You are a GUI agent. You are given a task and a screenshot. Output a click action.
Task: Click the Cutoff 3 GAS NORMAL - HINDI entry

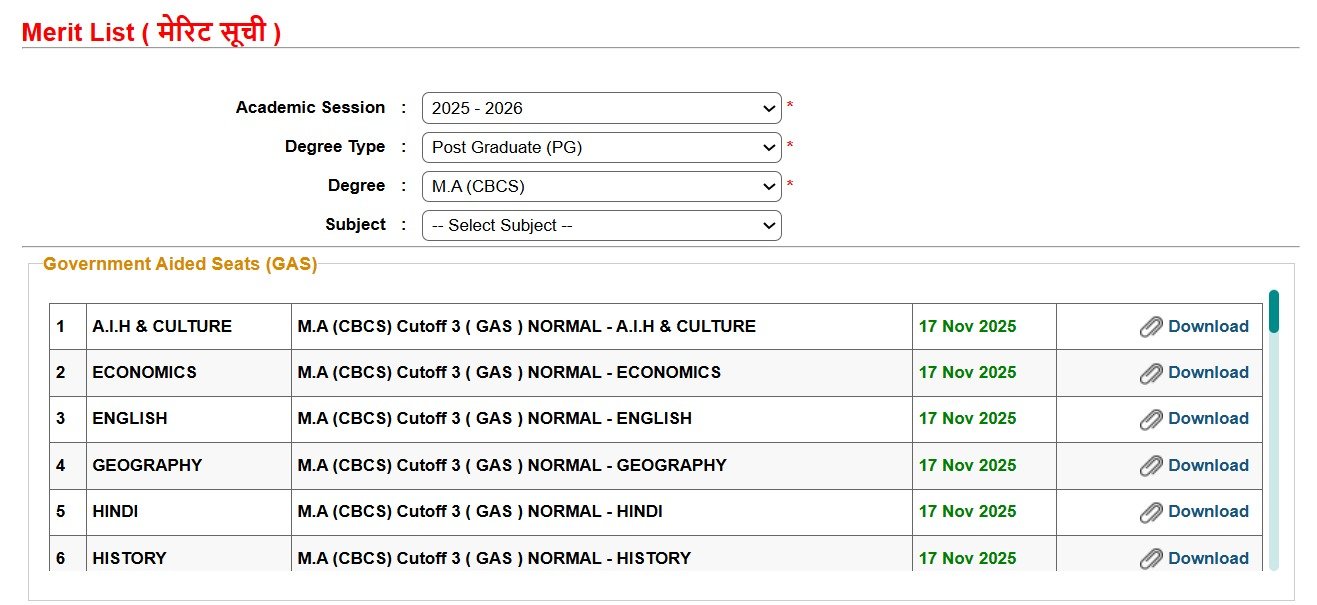(480, 511)
